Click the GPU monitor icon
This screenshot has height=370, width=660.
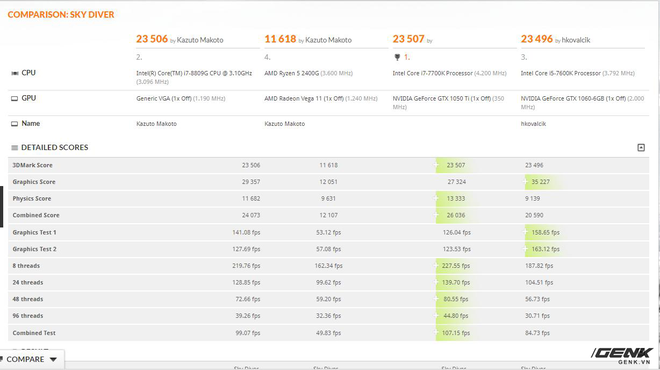14,98
